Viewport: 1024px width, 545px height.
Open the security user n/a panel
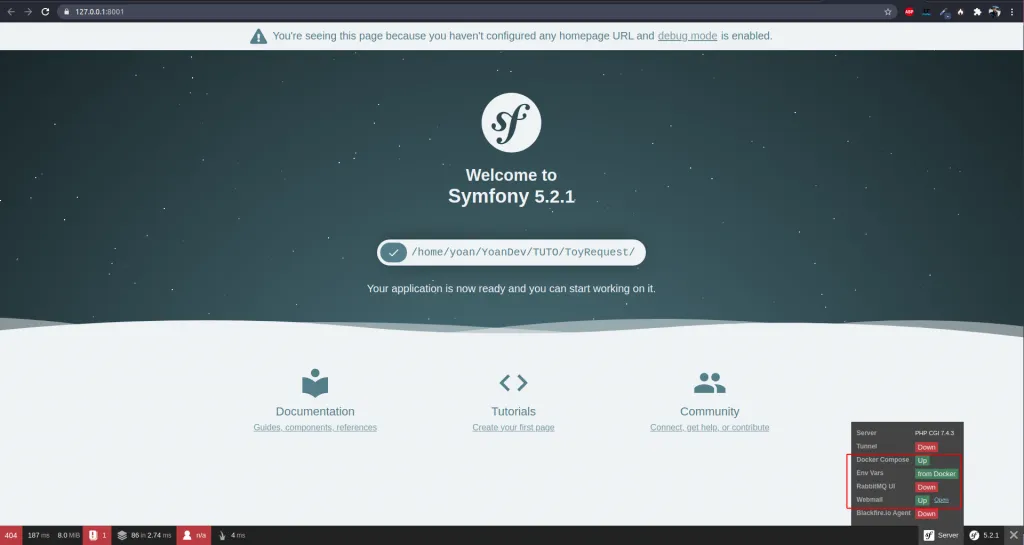point(193,535)
